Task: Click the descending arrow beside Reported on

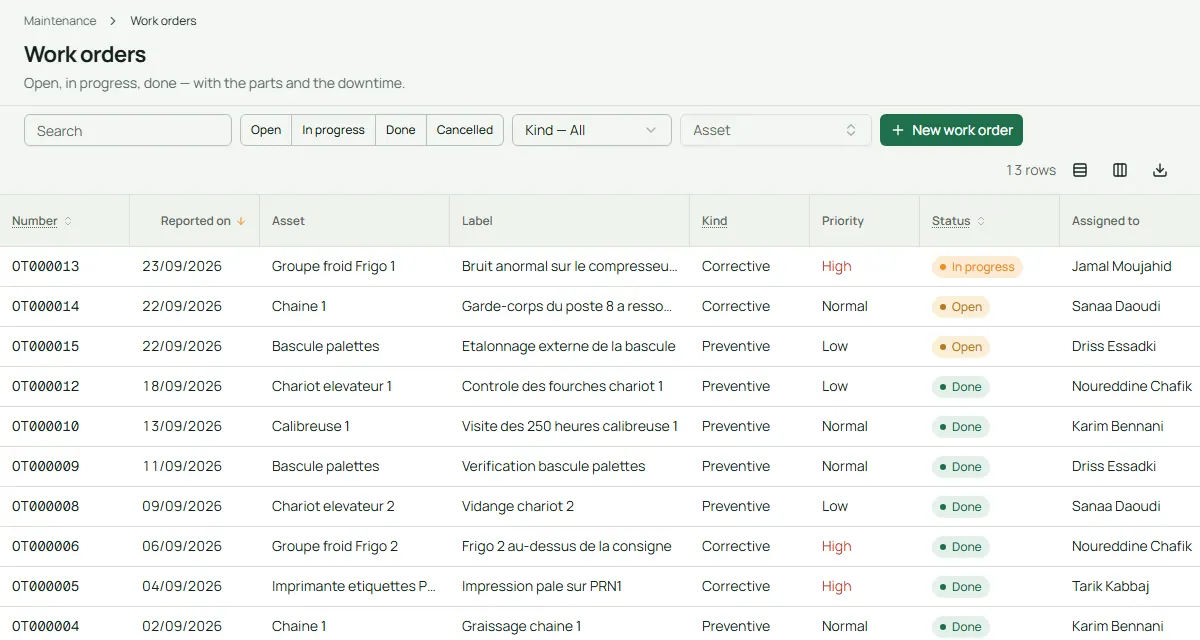Action: (x=241, y=221)
